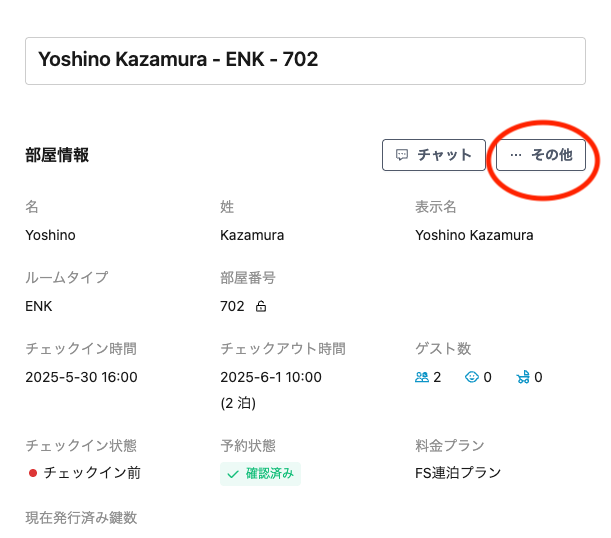The height and width of the screenshot is (538, 611).
Task: Click the room number 702 value
Action: [x=232, y=306]
